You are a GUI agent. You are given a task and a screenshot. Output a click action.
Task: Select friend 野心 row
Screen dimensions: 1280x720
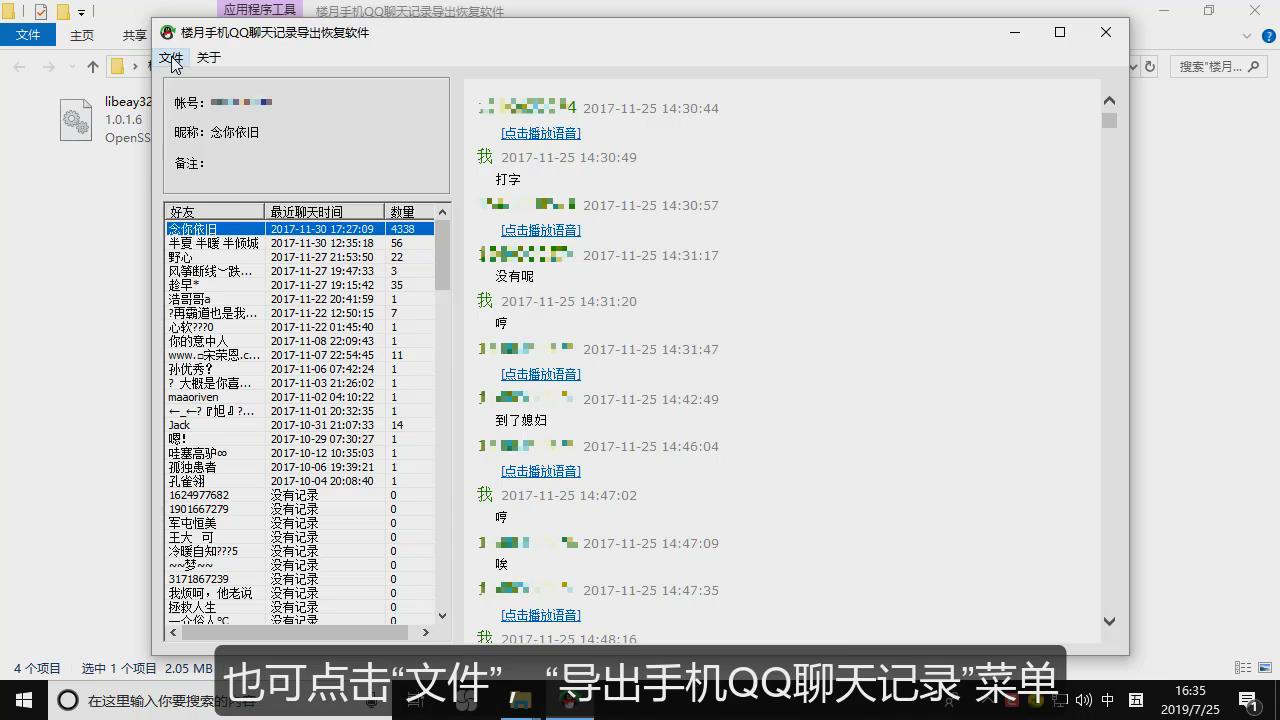pos(300,257)
